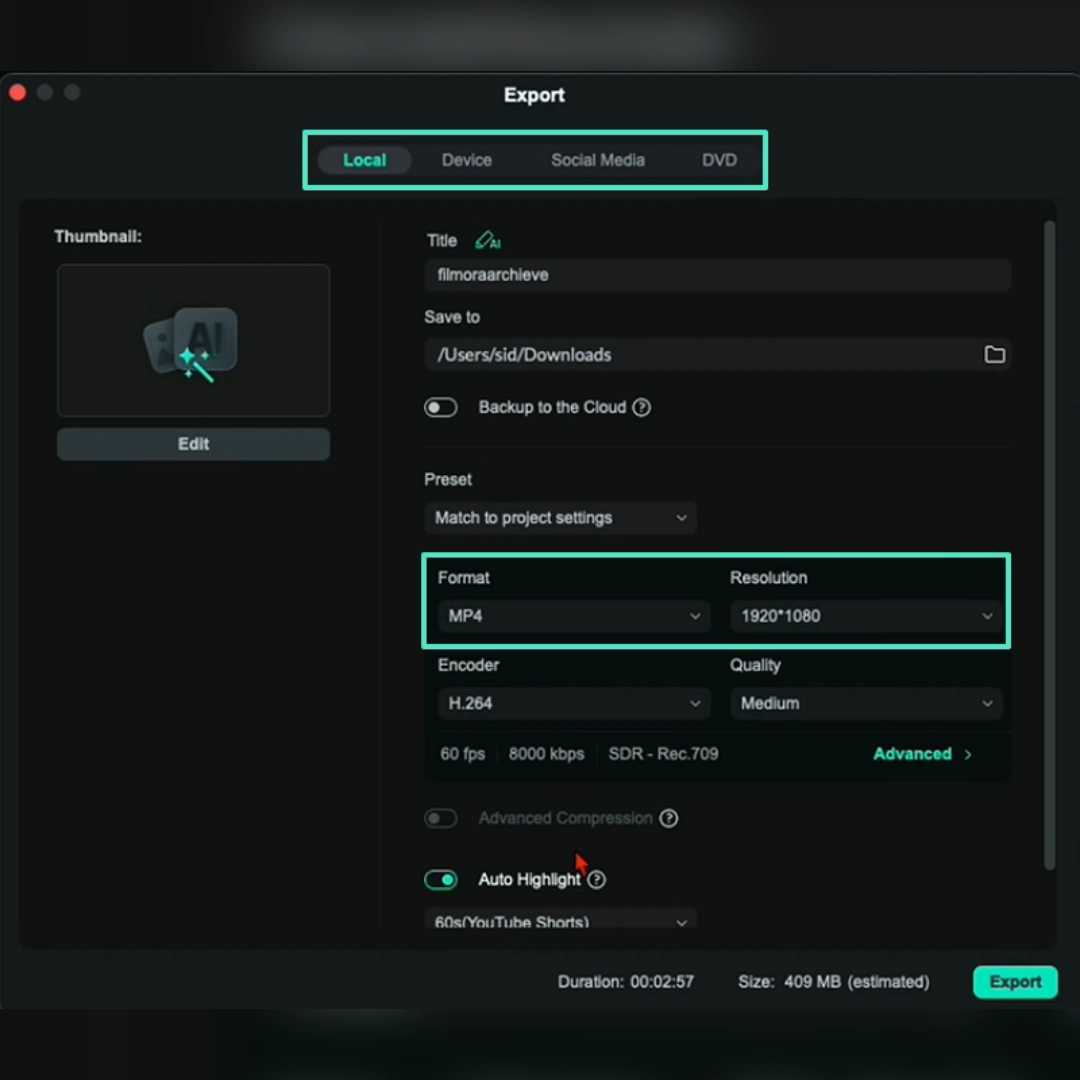Click the Edit thumbnail button
This screenshot has height=1080, width=1080.
click(x=194, y=444)
